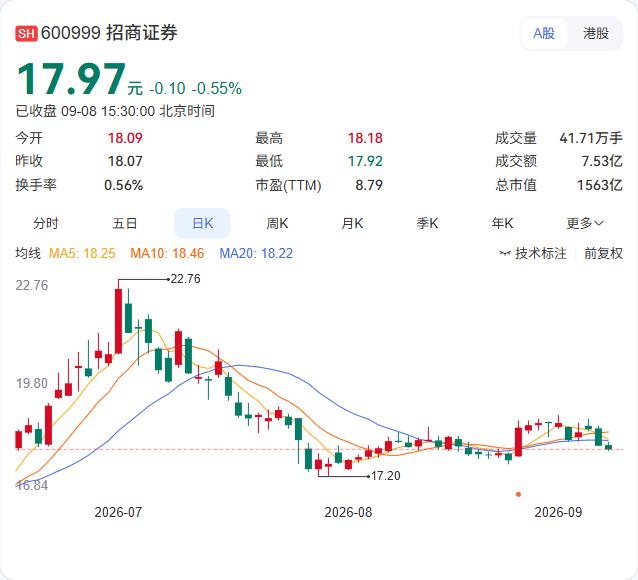Screen dimensions: 638x580
Task: Click the MA10: 18.46 indicator label
Action: click(x=167, y=253)
